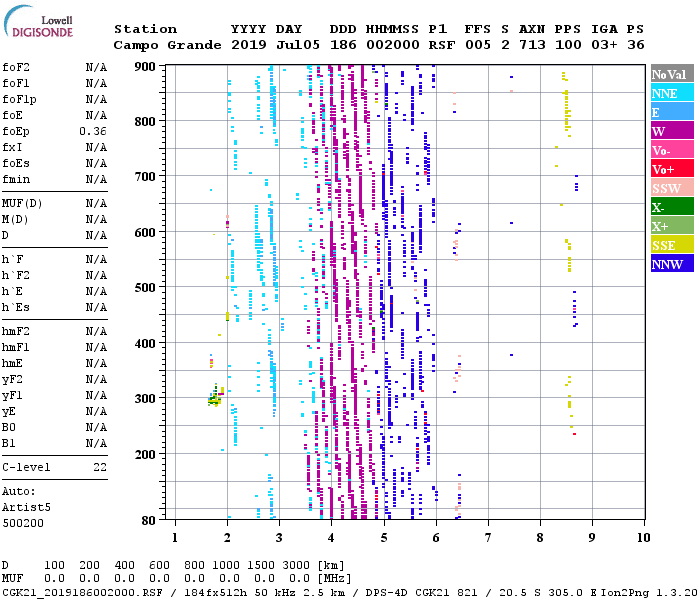Viewport: 700px width, 600px height.
Task: Click the station name Campo Grande
Action: [x=167, y=46]
